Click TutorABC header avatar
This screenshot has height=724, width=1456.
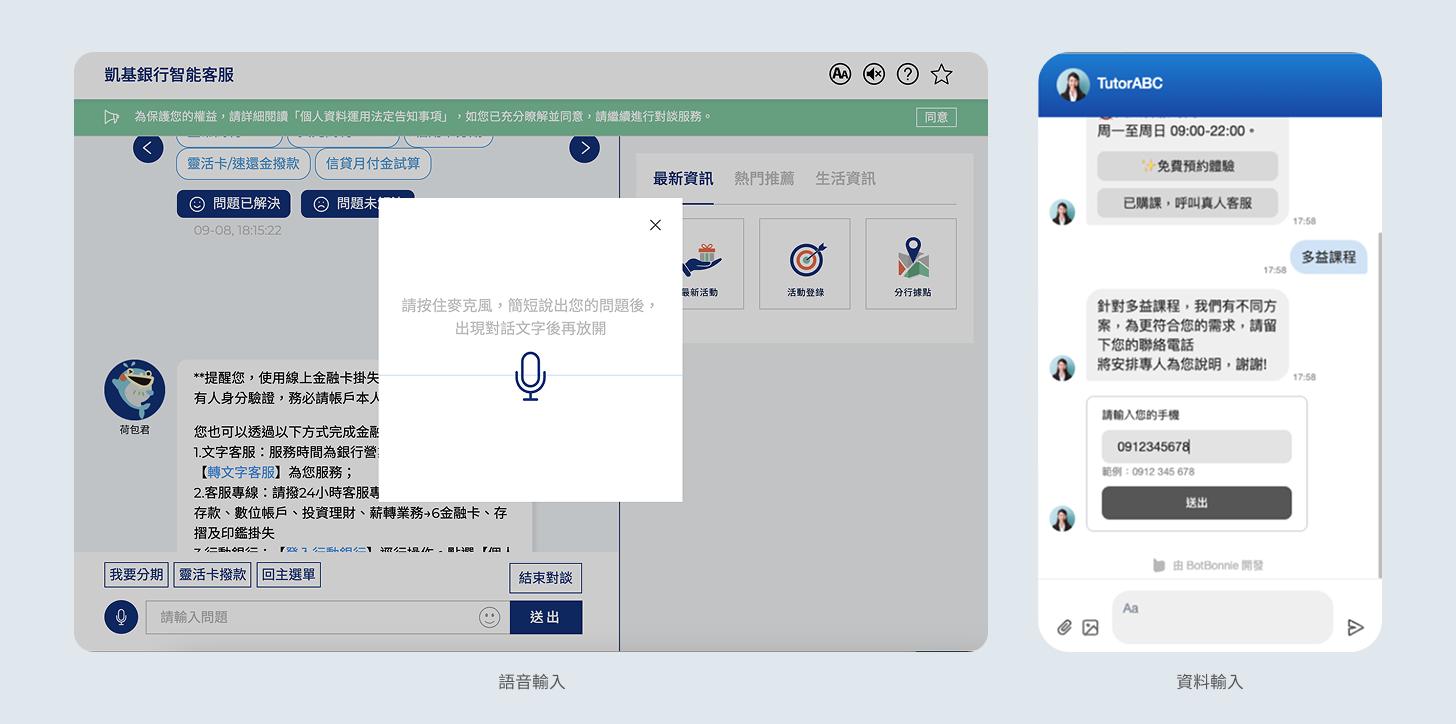point(1073,84)
